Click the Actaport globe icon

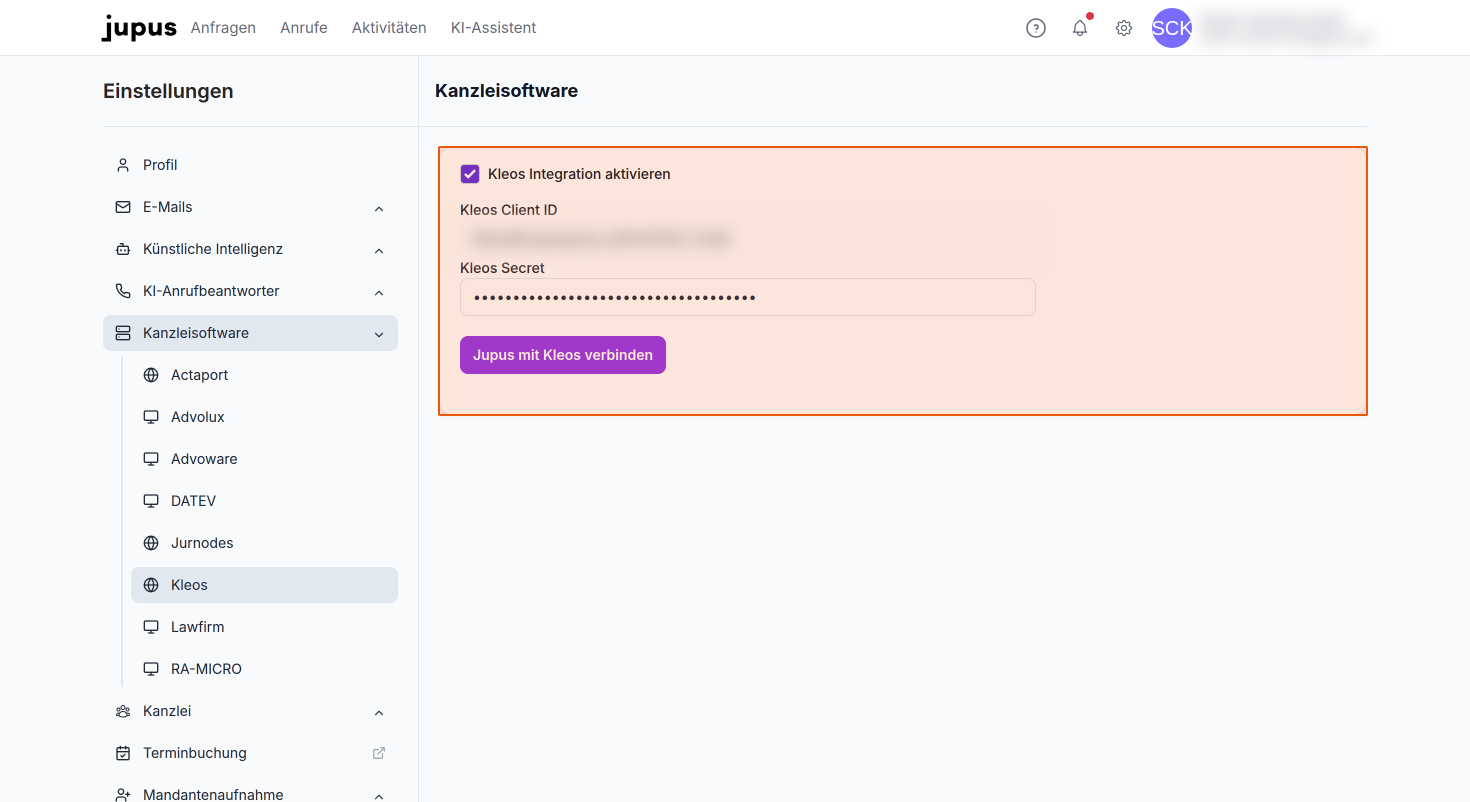click(151, 375)
